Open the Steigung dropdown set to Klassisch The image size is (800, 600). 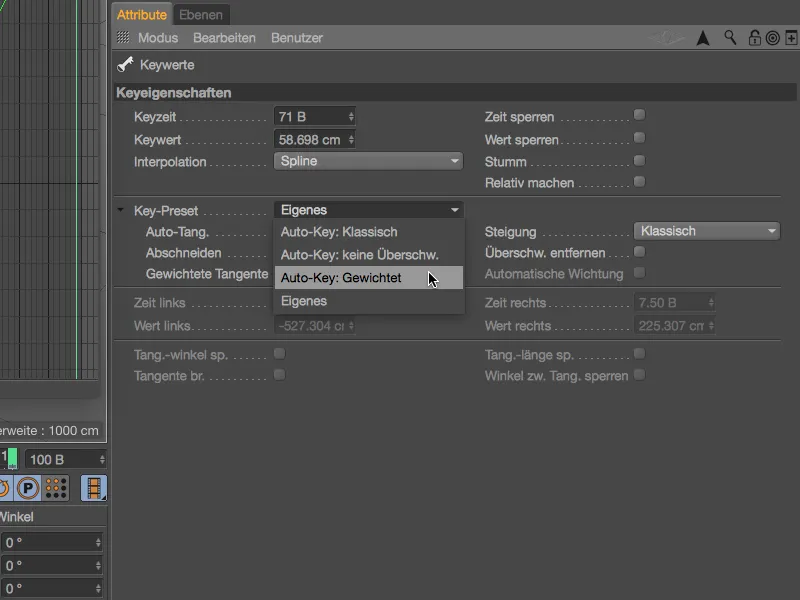point(706,230)
